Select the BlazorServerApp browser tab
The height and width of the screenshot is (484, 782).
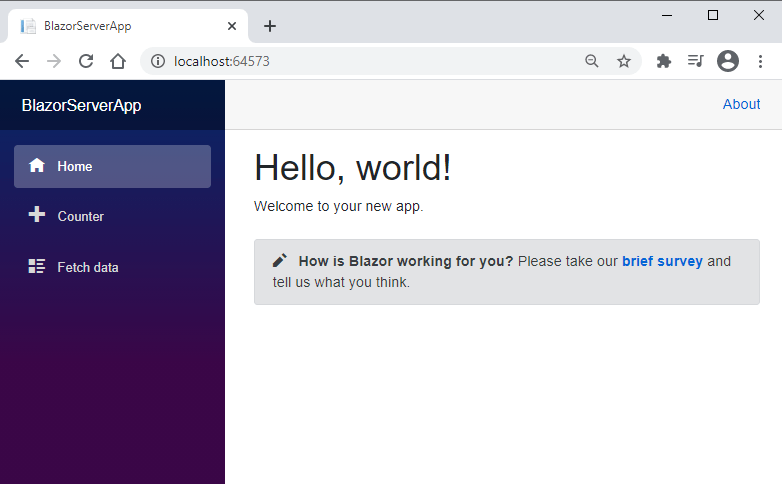pos(128,26)
